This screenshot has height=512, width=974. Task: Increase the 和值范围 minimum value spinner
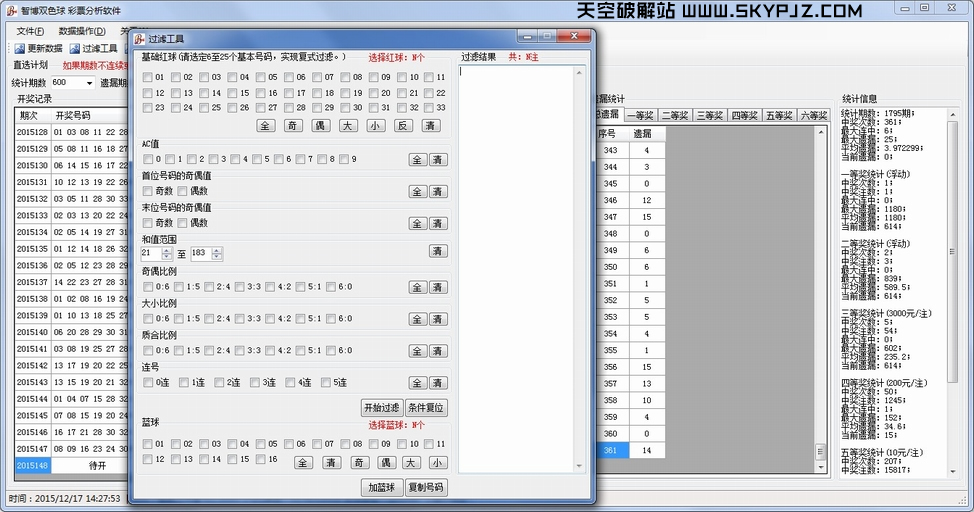166,250
